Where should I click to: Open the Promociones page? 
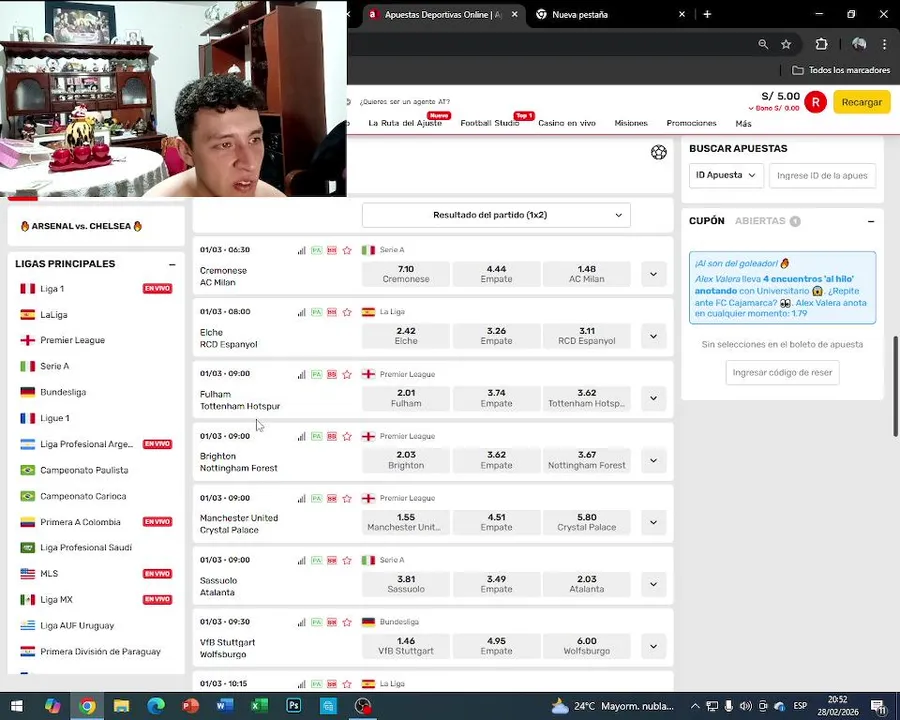click(691, 123)
